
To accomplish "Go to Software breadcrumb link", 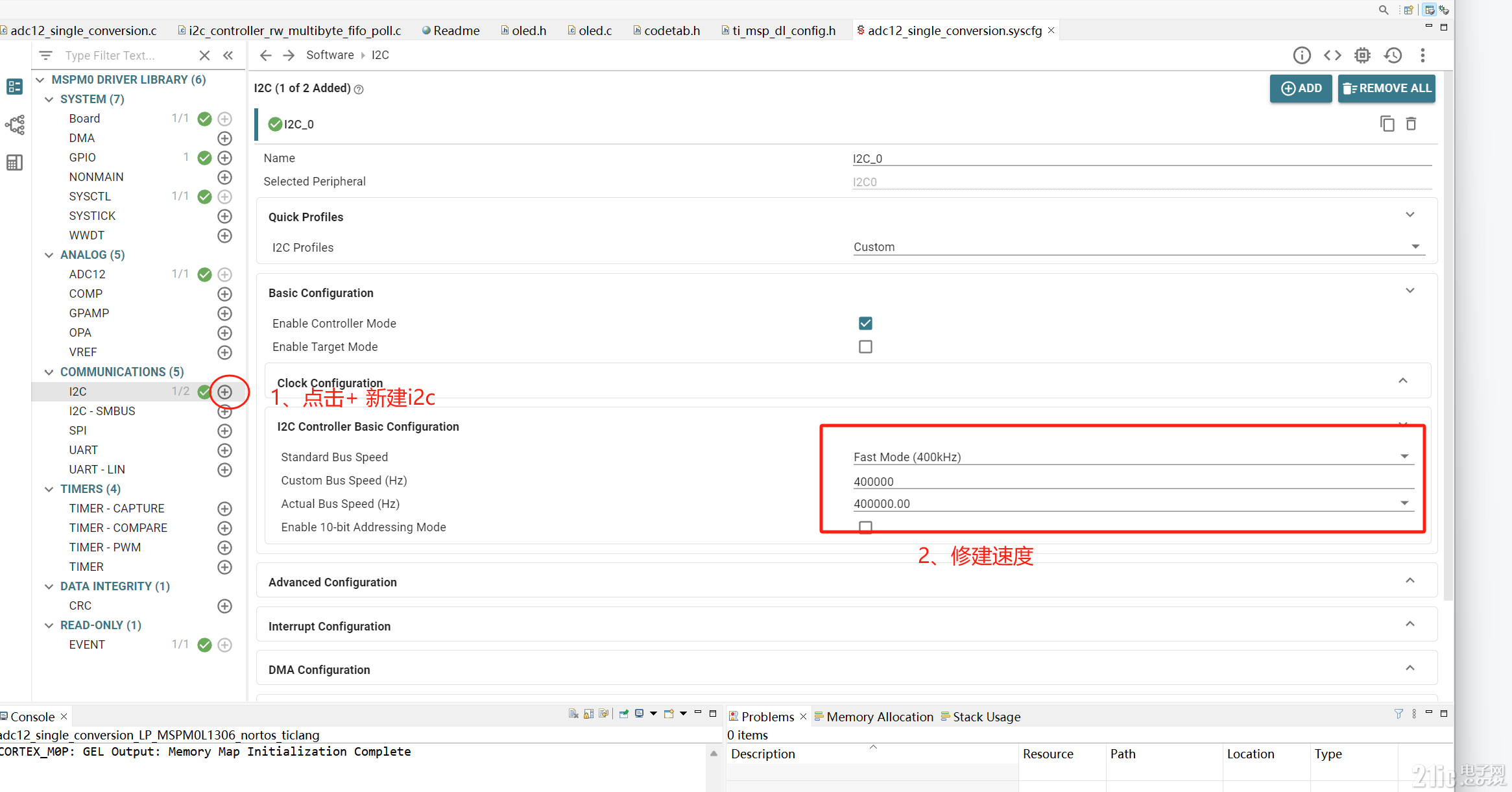I will point(330,55).
